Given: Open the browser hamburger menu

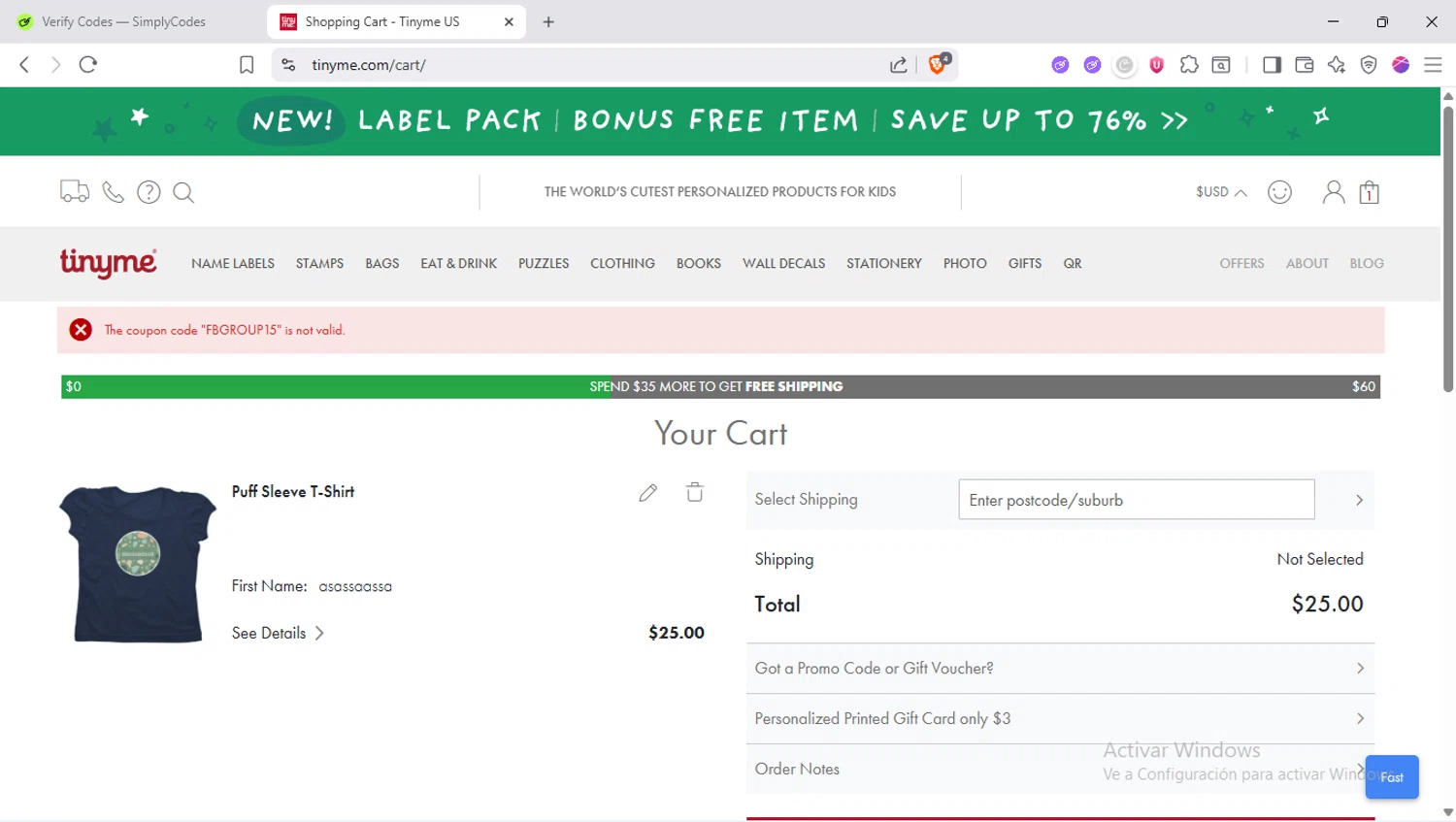Looking at the screenshot, I should [x=1433, y=65].
